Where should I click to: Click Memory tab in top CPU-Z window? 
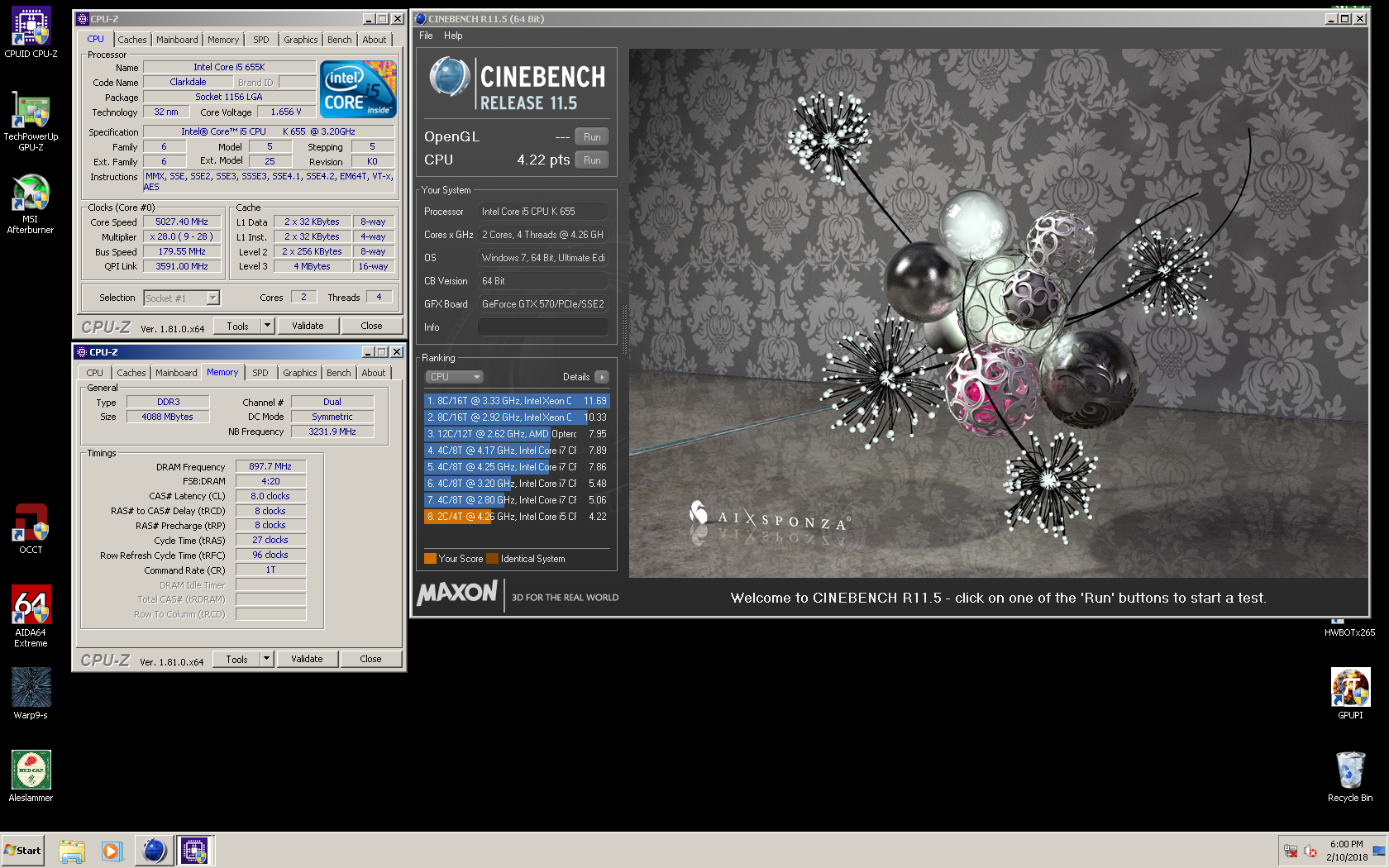point(223,40)
